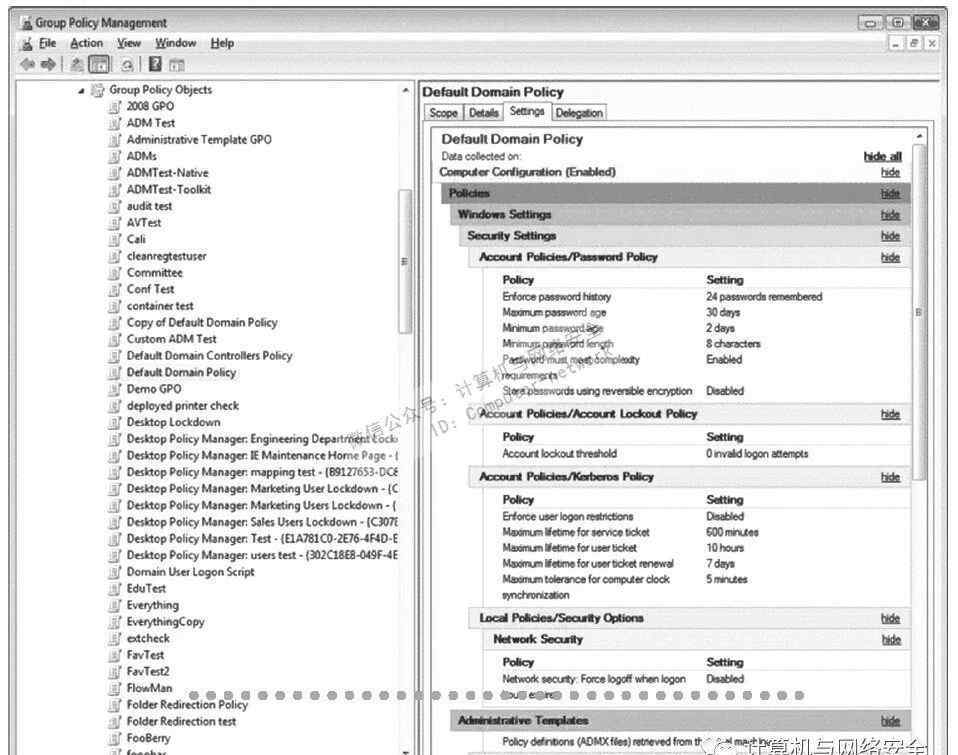Click the GPO icon beside Committee
Image resolution: width=958 pixels, height=755 pixels.
click(x=114, y=273)
